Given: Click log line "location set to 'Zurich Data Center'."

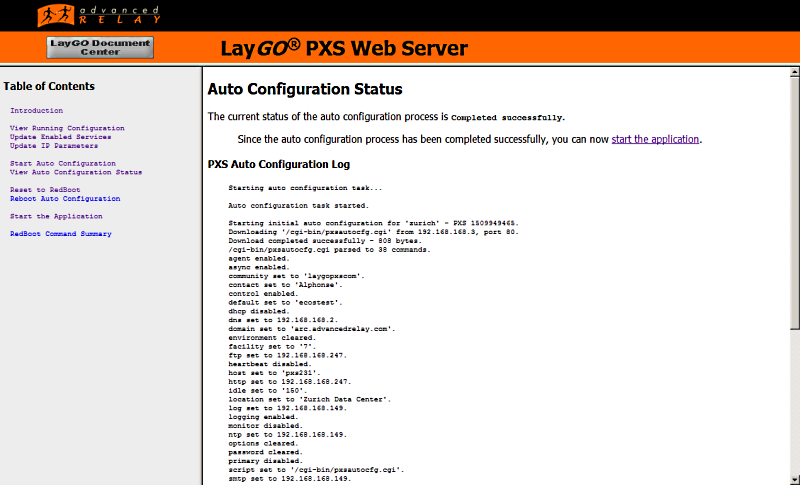Looking at the screenshot, I should tap(310, 399).
